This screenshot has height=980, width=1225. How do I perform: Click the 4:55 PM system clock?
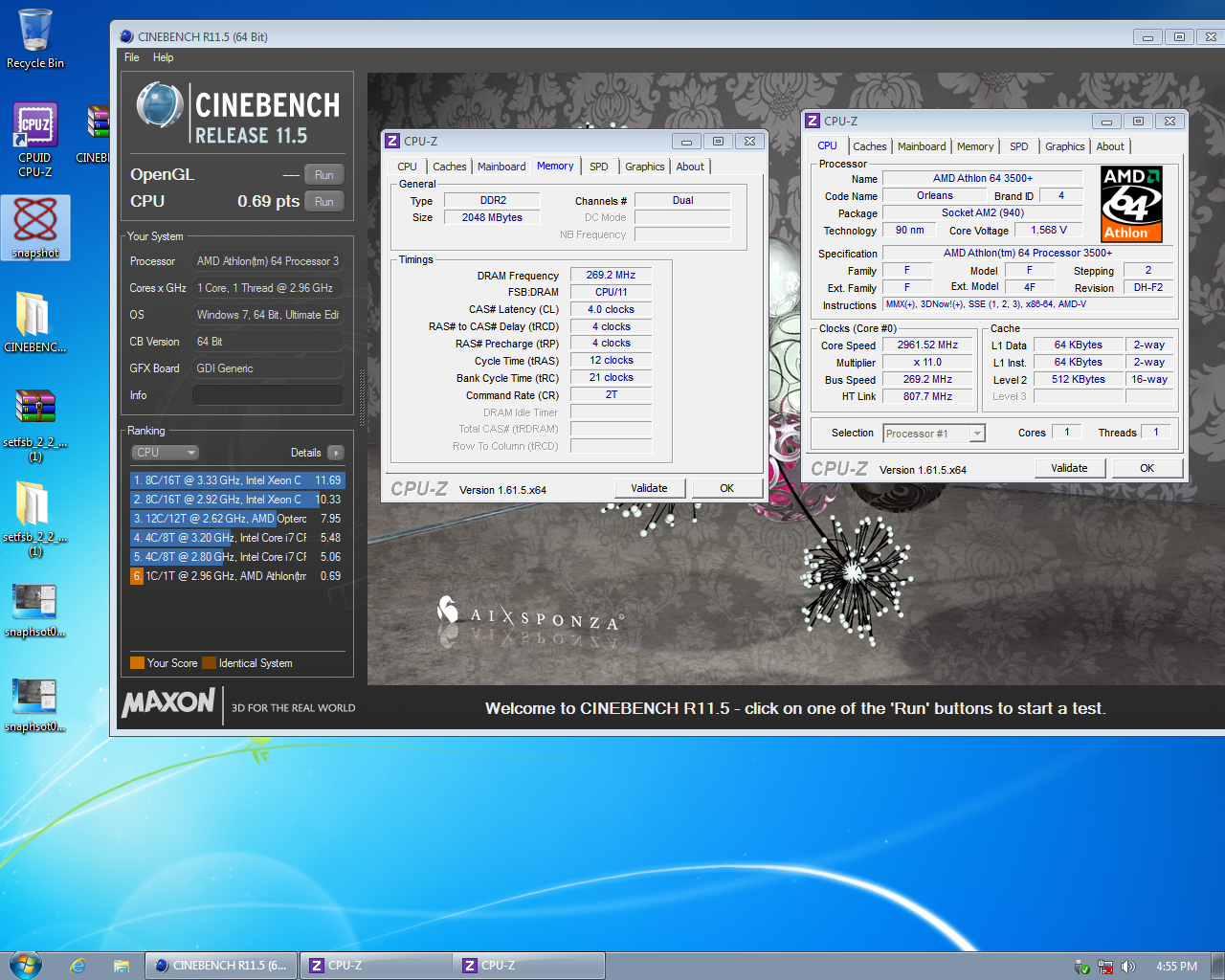(x=1176, y=967)
